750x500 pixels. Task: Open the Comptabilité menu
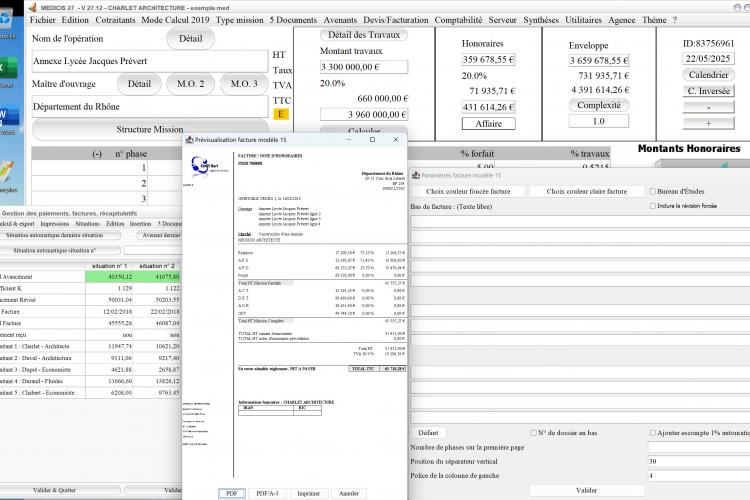[x=458, y=20]
